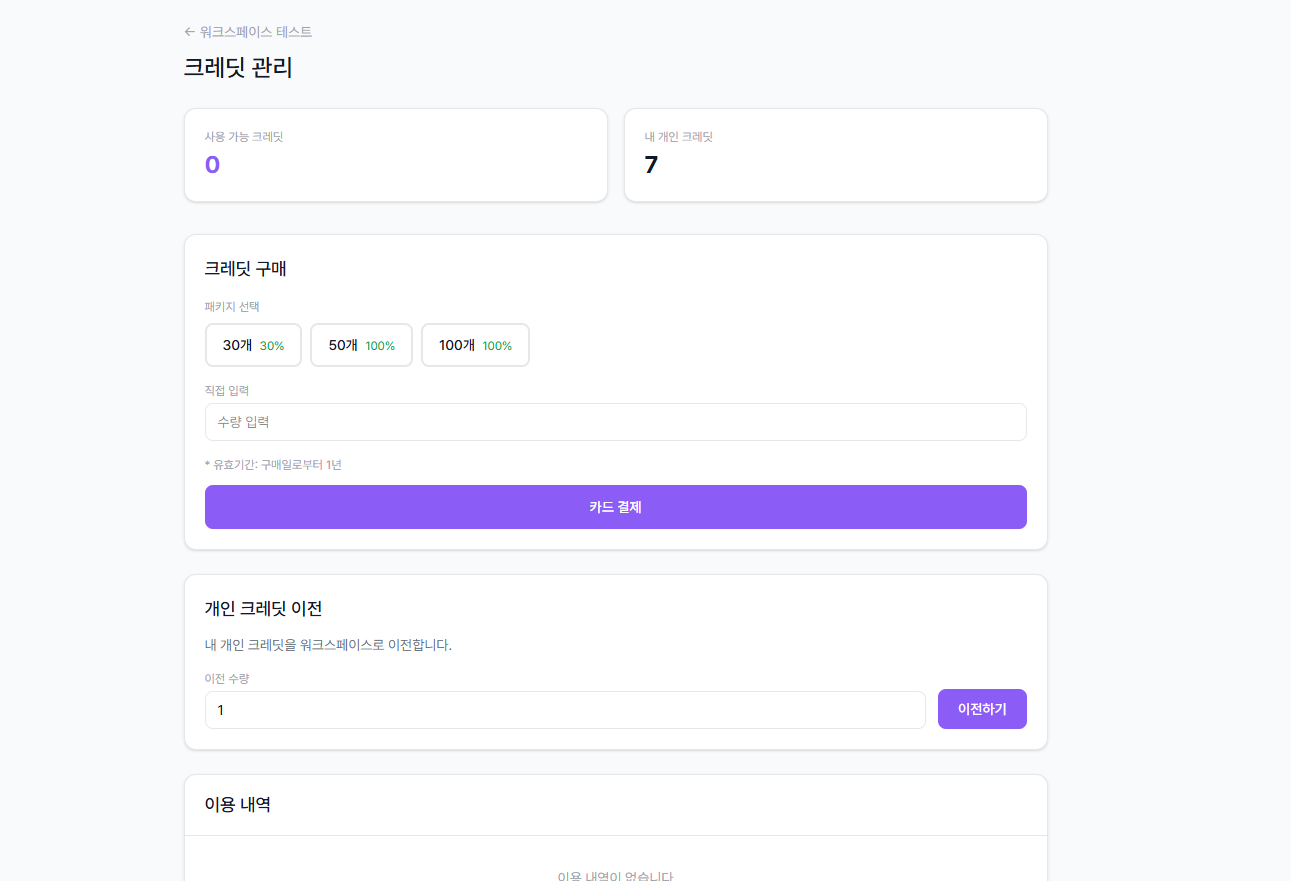The height and width of the screenshot is (881, 1291).
Task: Click the 개인 크레딧 이전 section header
Action: 262,607
